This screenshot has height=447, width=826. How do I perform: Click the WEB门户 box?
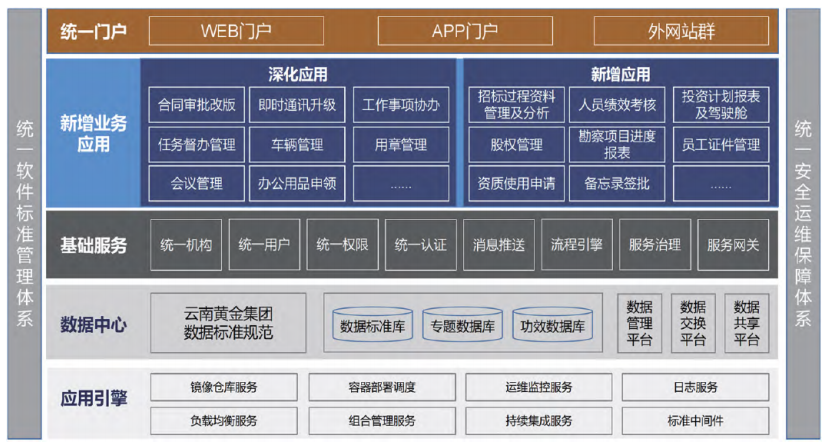coord(236,31)
